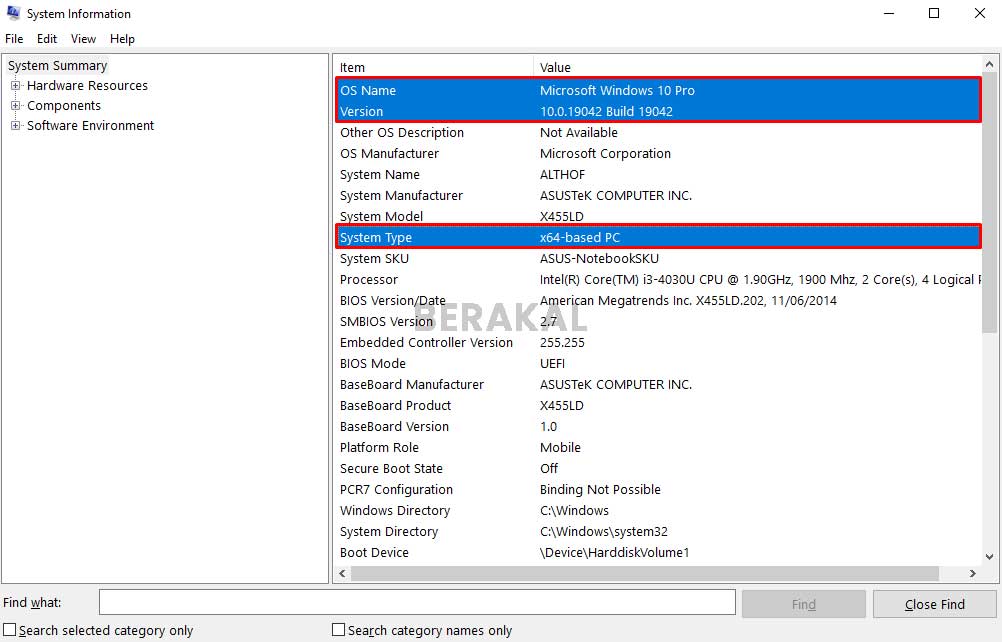
Task: Select the OS Name row
Action: tap(658, 90)
